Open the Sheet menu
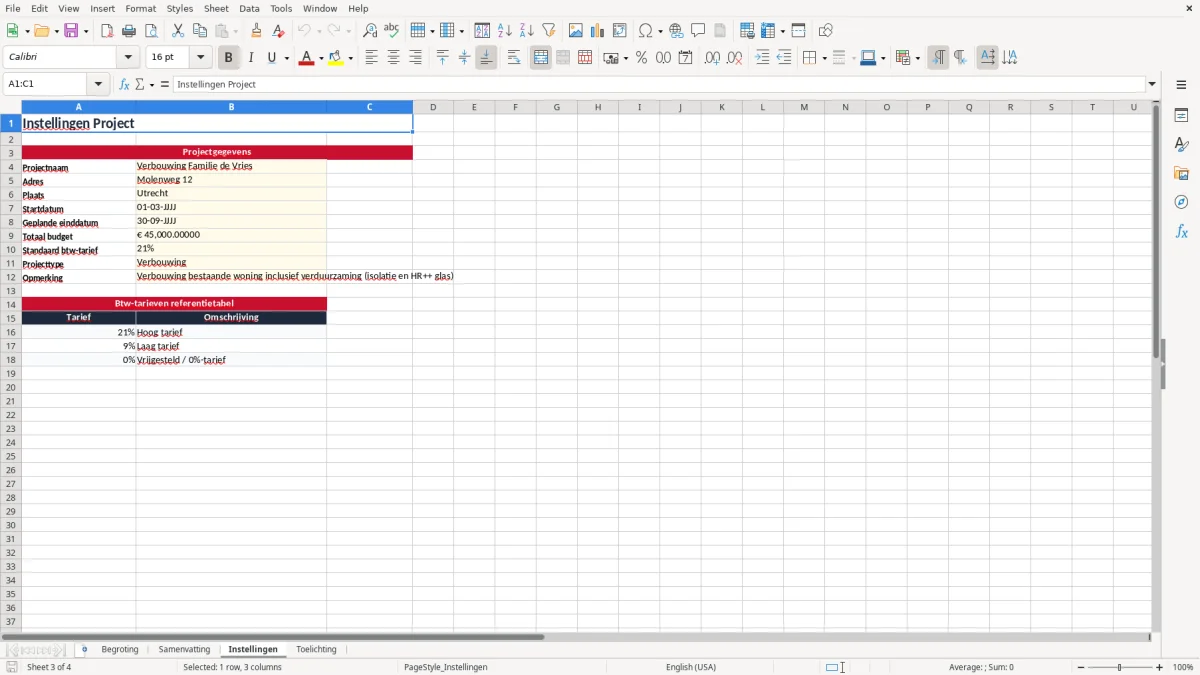The image size is (1200, 675). click(x=216, y=8)
